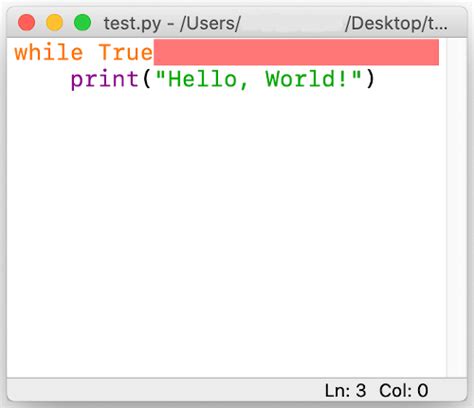This screenshot has width=474, height=408.
Task: Click the 'True' keyword in line one
Action: click(126, 52)
